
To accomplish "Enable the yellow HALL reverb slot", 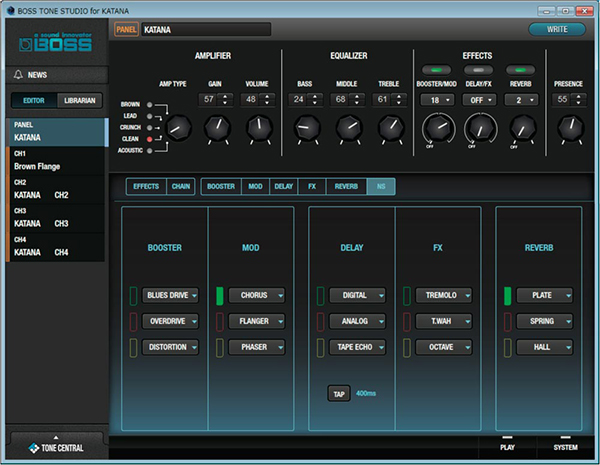I will click(507, 348).
